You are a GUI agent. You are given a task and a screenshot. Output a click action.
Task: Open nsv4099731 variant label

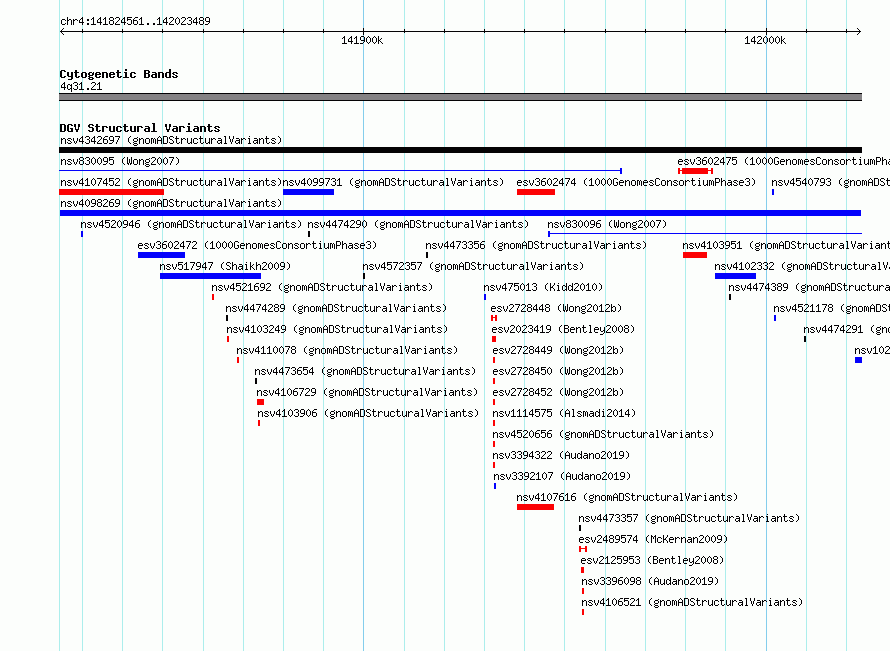click(x=393, y=182)
